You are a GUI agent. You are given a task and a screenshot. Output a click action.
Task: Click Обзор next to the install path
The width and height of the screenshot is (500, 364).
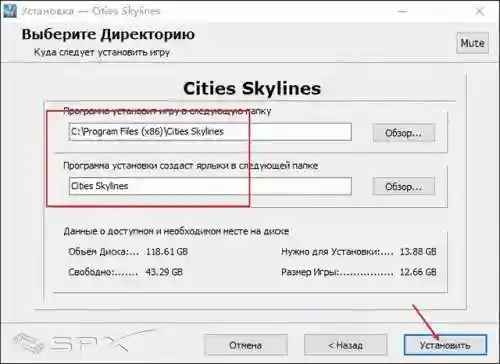404,133
